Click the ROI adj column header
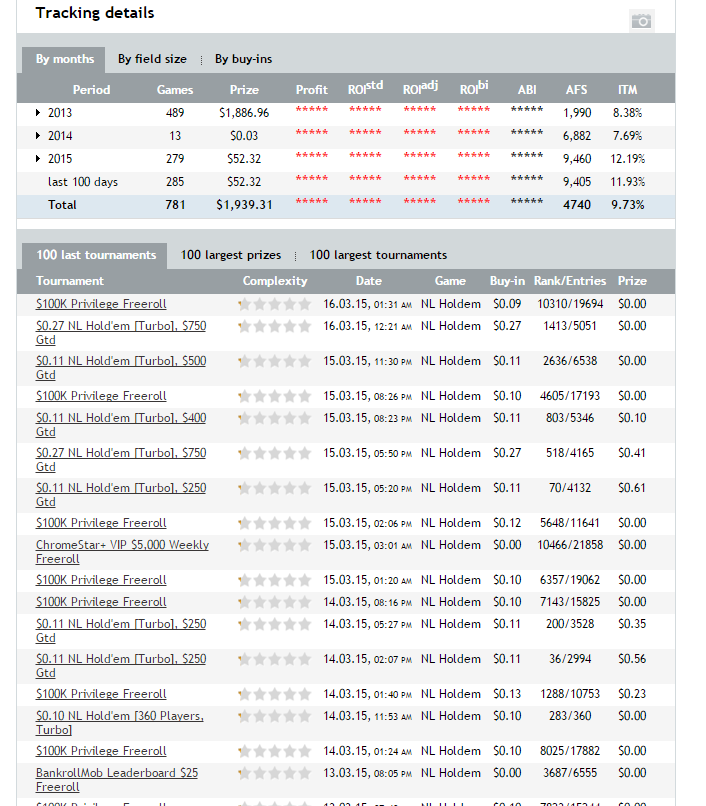 tap(420, 88)
